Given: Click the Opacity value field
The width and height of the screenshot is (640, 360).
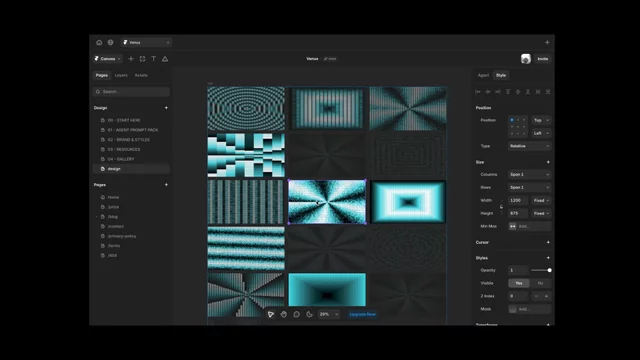Looking at the screenshot, I should coord(518,270).
